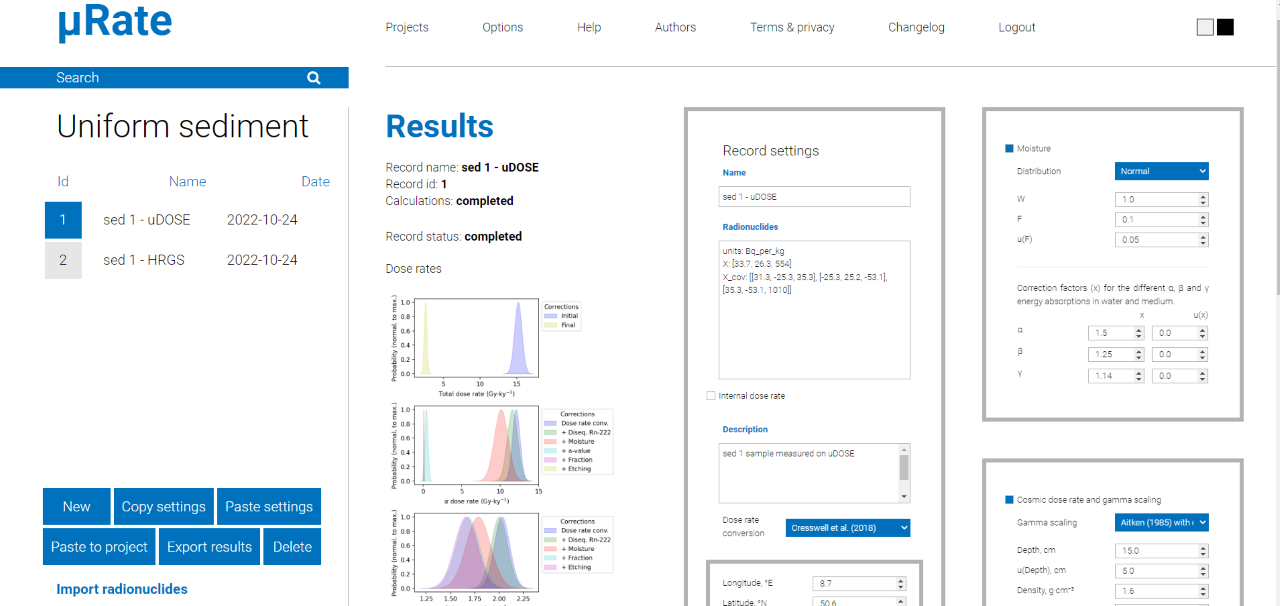Select the black theme swatch
The image size is (1280, 606).
(x=1225, y=27)
